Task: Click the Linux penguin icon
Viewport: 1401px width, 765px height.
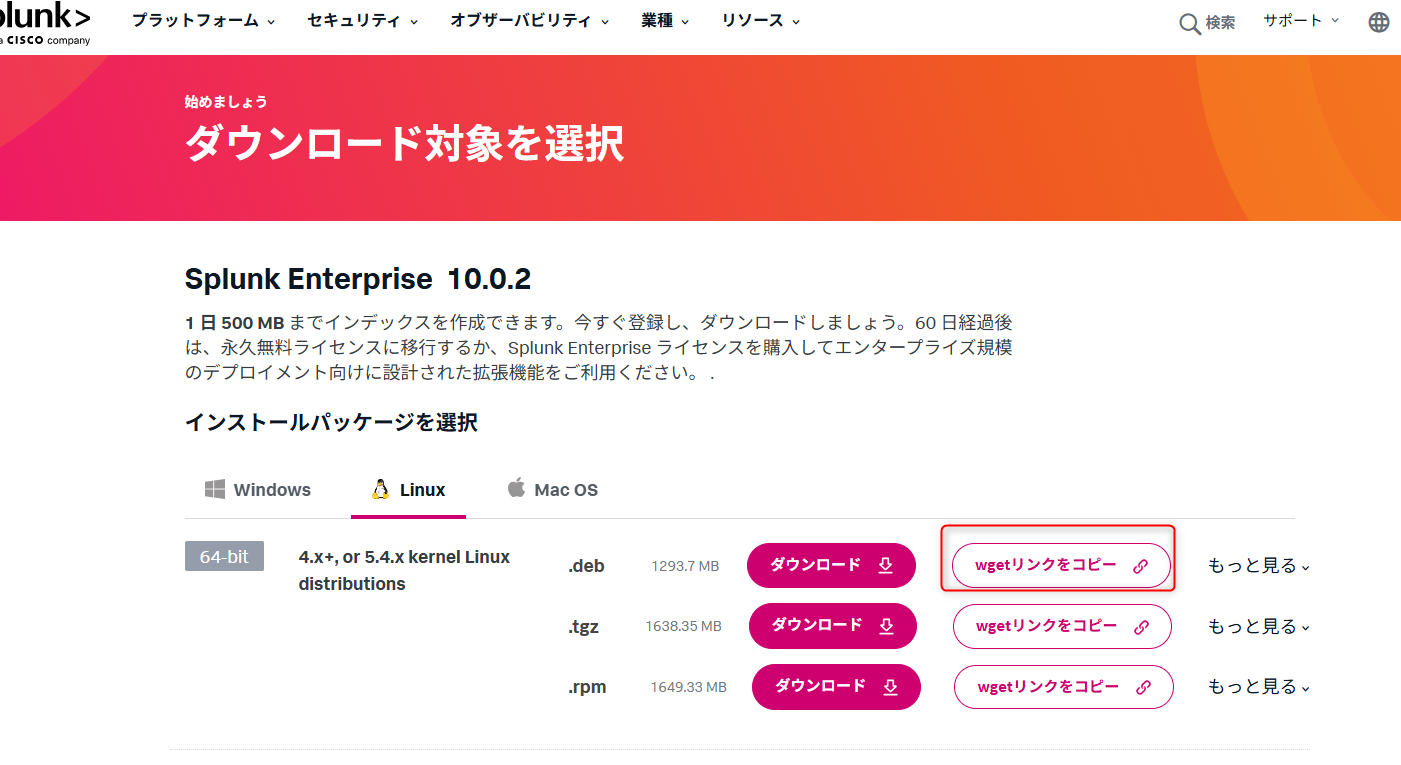Action: point(380,489)
